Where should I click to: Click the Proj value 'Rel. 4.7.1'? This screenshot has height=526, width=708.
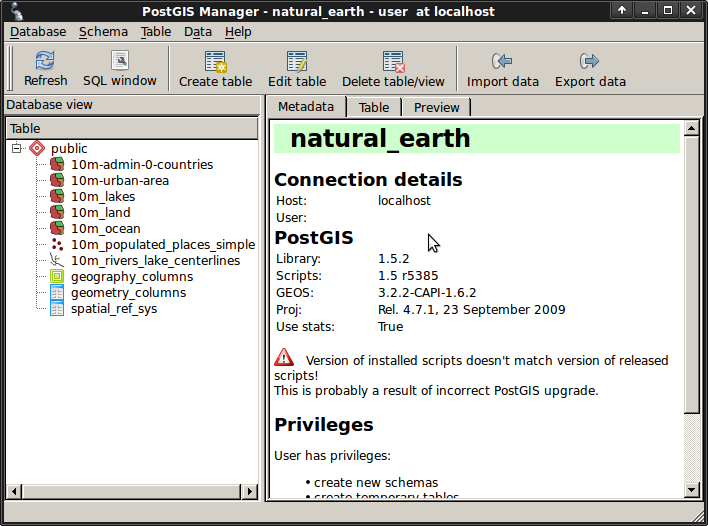(408, 310)
